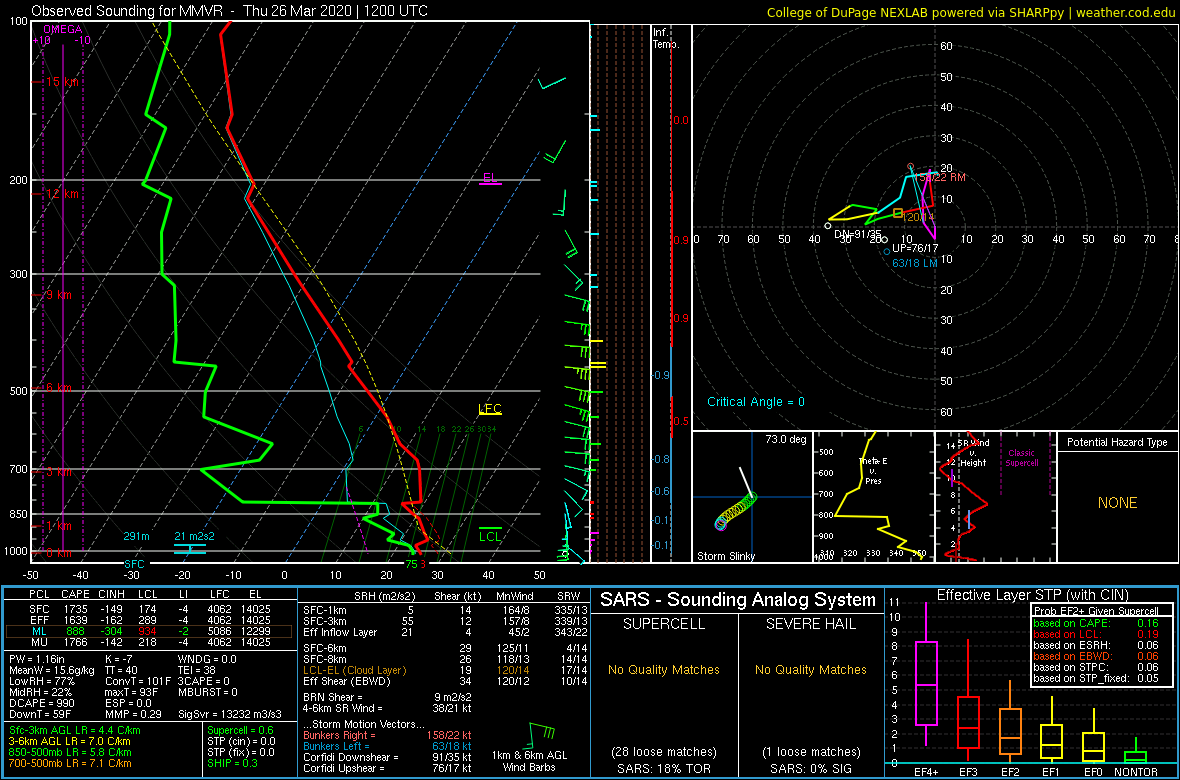Click the 'Classic Supercell' label
This screenshot has width=1180, height=780.
[x=1021, y=458]
